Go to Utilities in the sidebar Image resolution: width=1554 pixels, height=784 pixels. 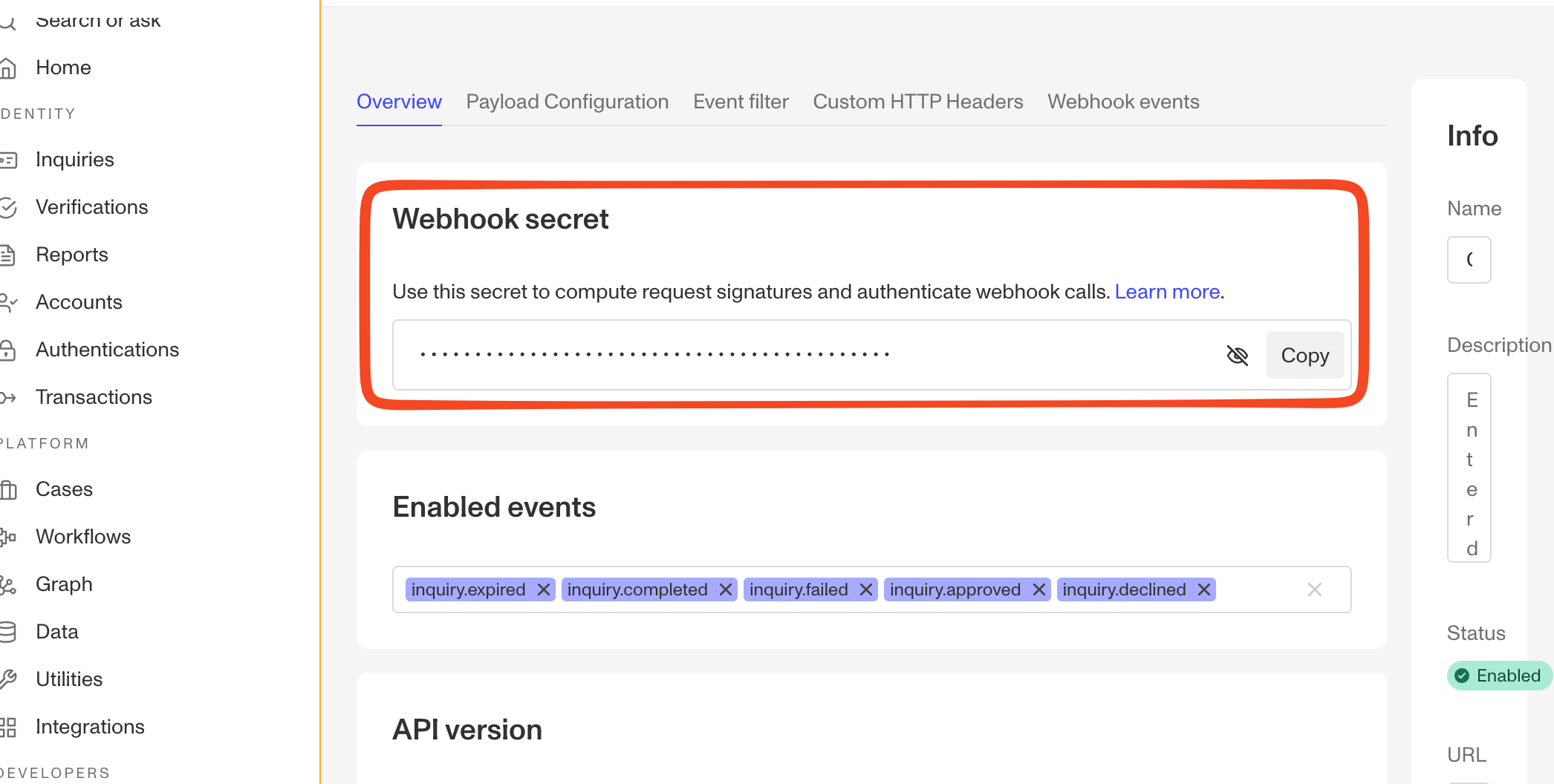[69, 679]
